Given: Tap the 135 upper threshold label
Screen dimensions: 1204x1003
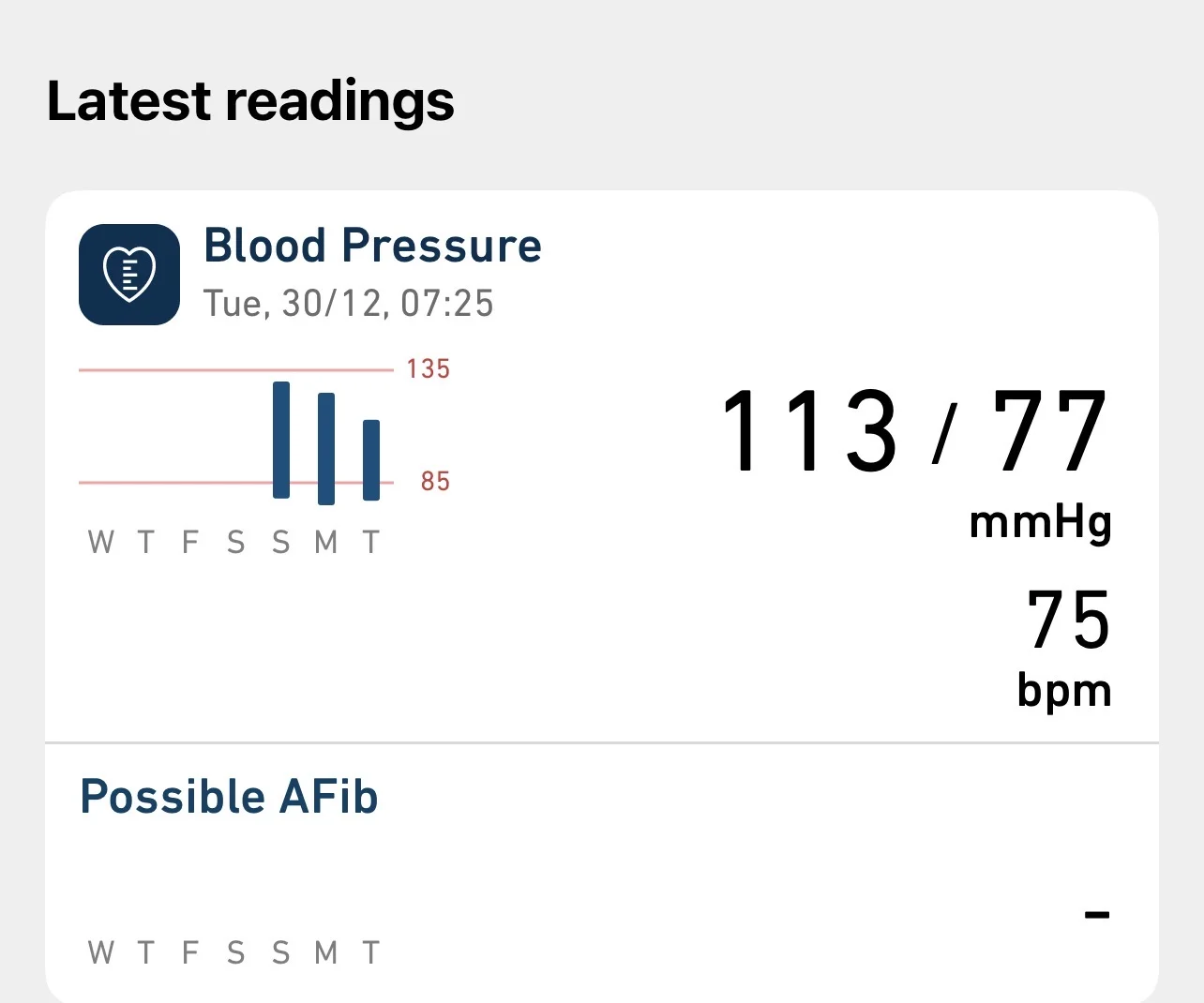Looking at the screenshot, I should [x=428, y=369].
